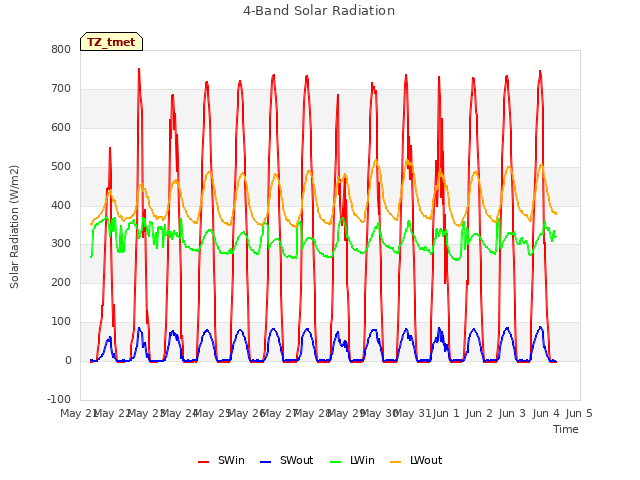Click the May 31 x-axis date label
The image size is (640, 480).
(x=413, y=413)
